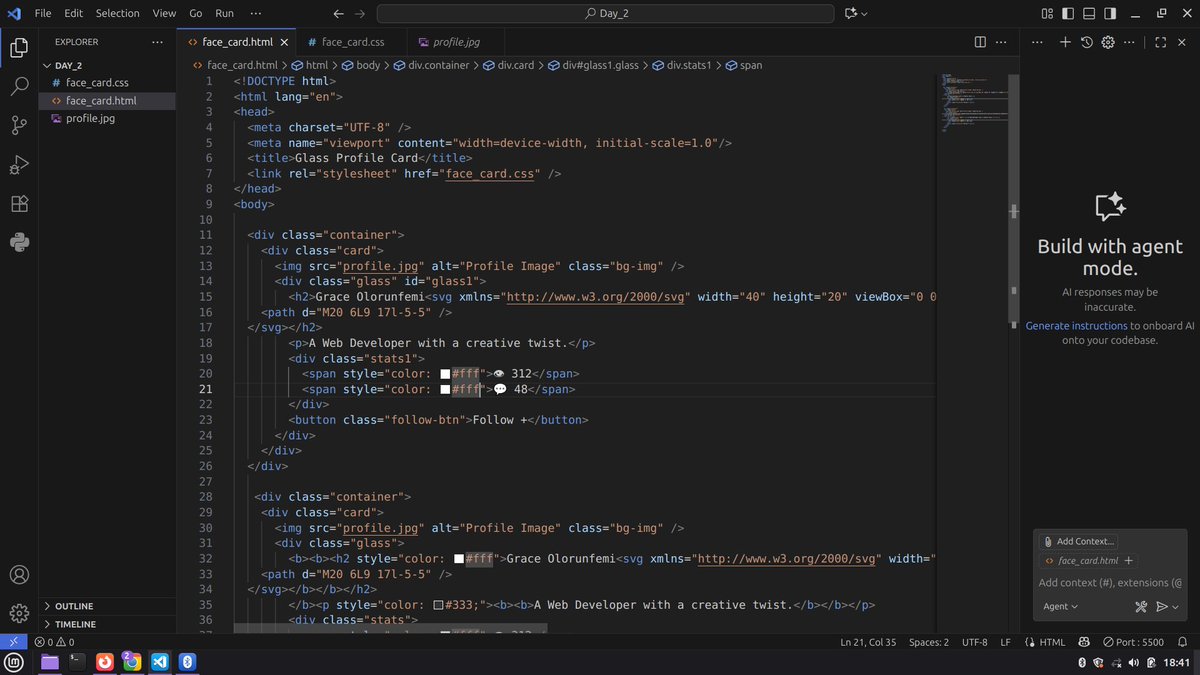The image size is (1200, 675).
Task: Click the Port : 5500 status item
Action: (x=1134, y=642)
